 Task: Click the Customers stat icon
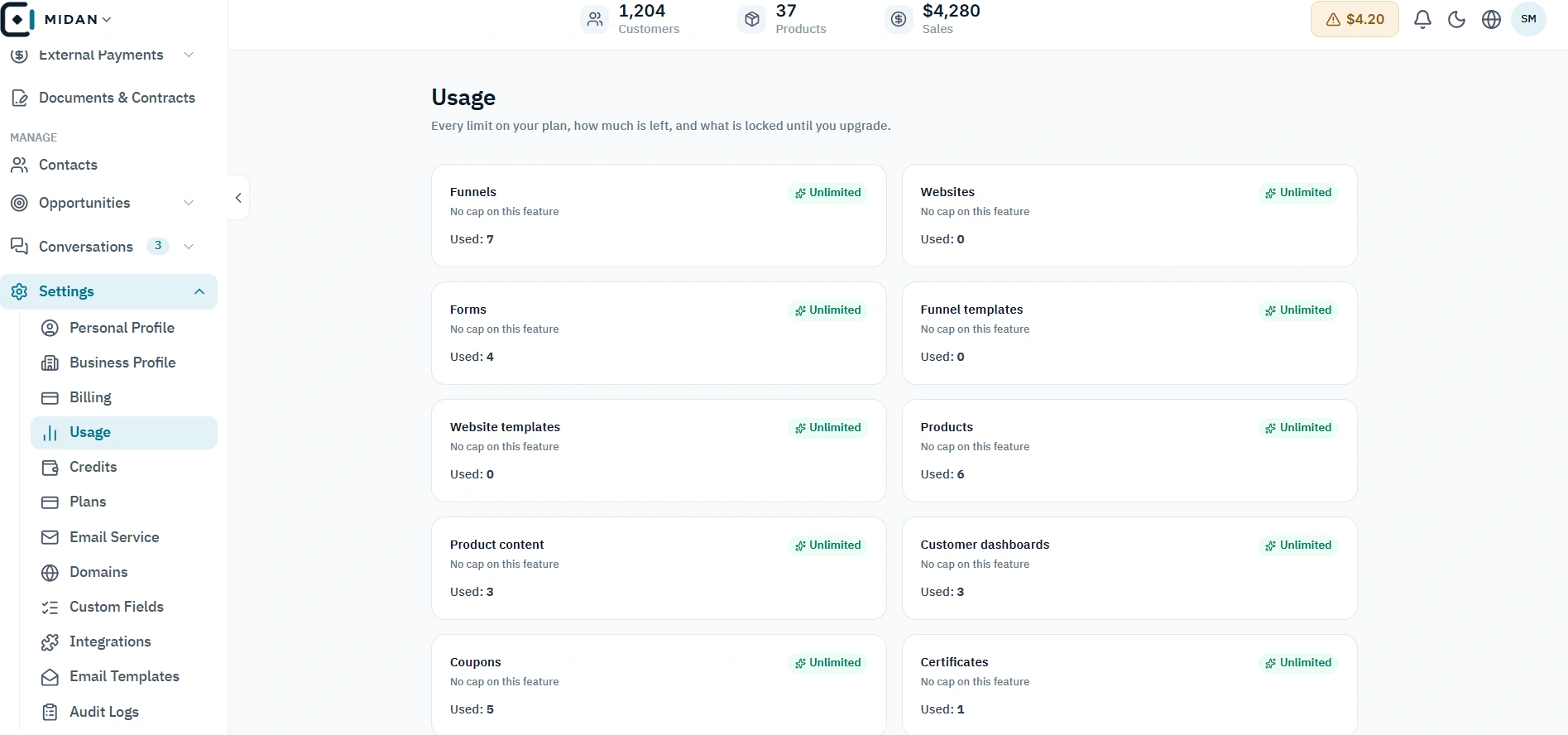[595, 19]
